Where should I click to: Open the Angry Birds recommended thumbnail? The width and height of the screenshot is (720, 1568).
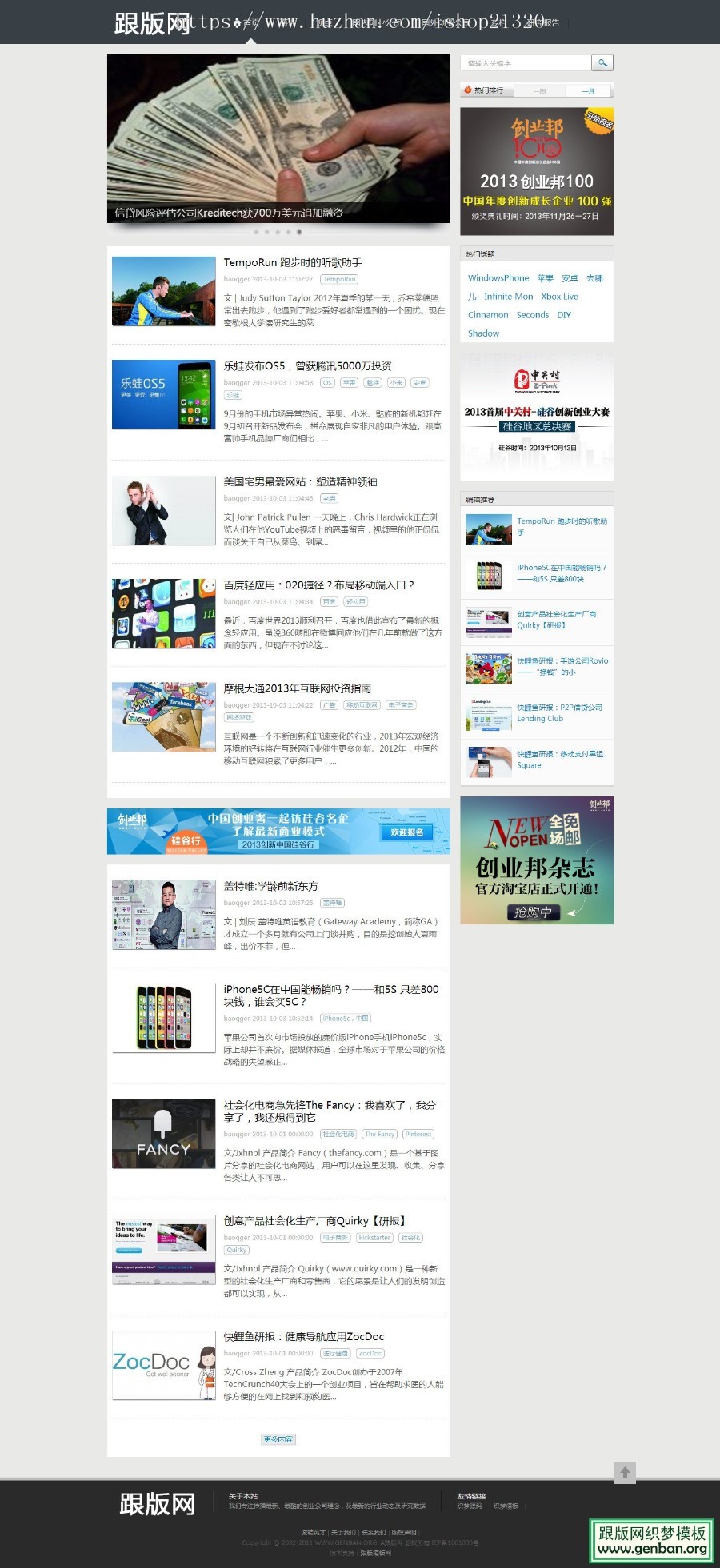489,668
